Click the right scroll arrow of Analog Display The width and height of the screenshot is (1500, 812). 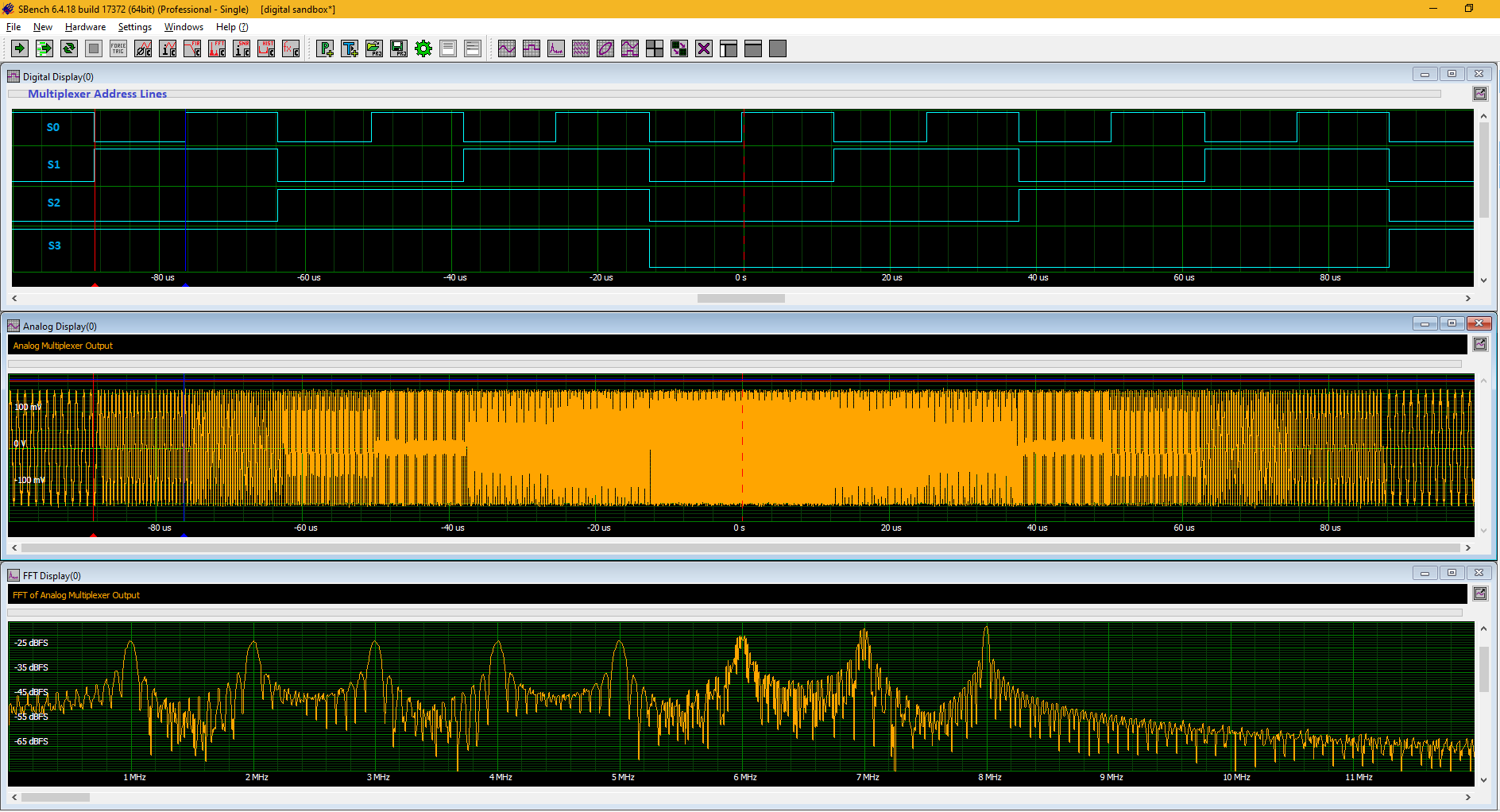1467,547
